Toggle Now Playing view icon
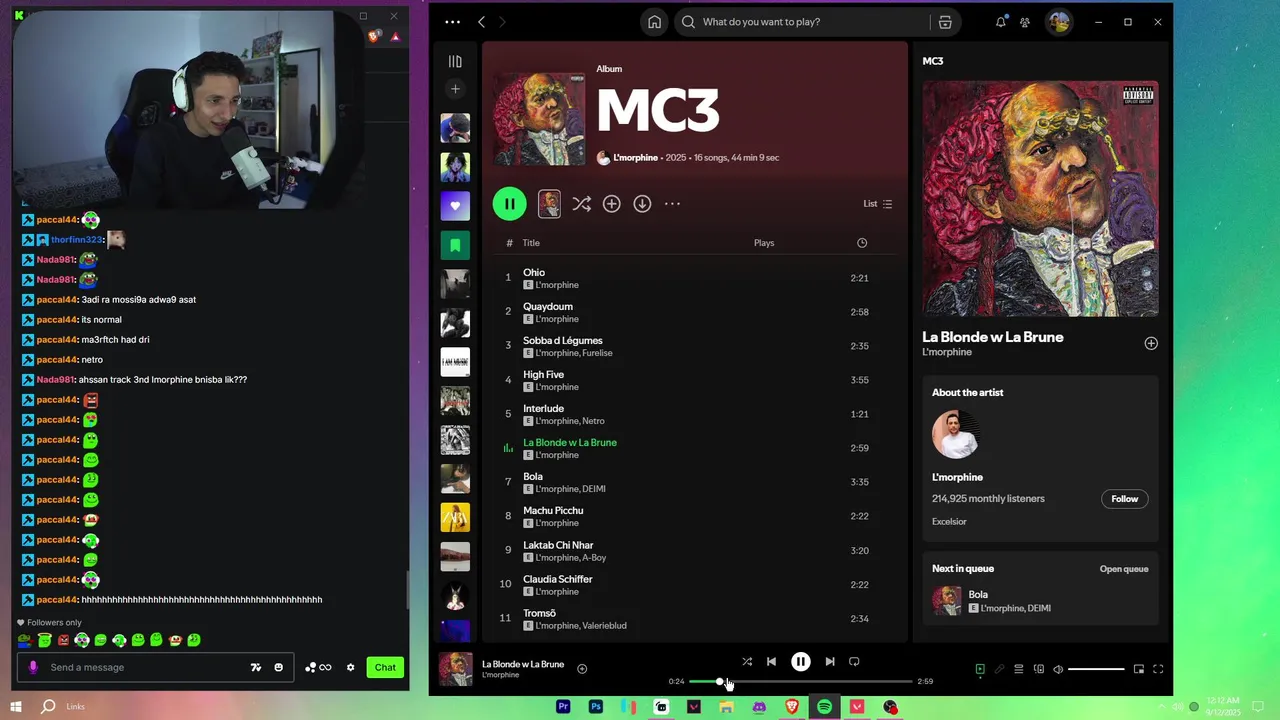 [x=980, y=669]
